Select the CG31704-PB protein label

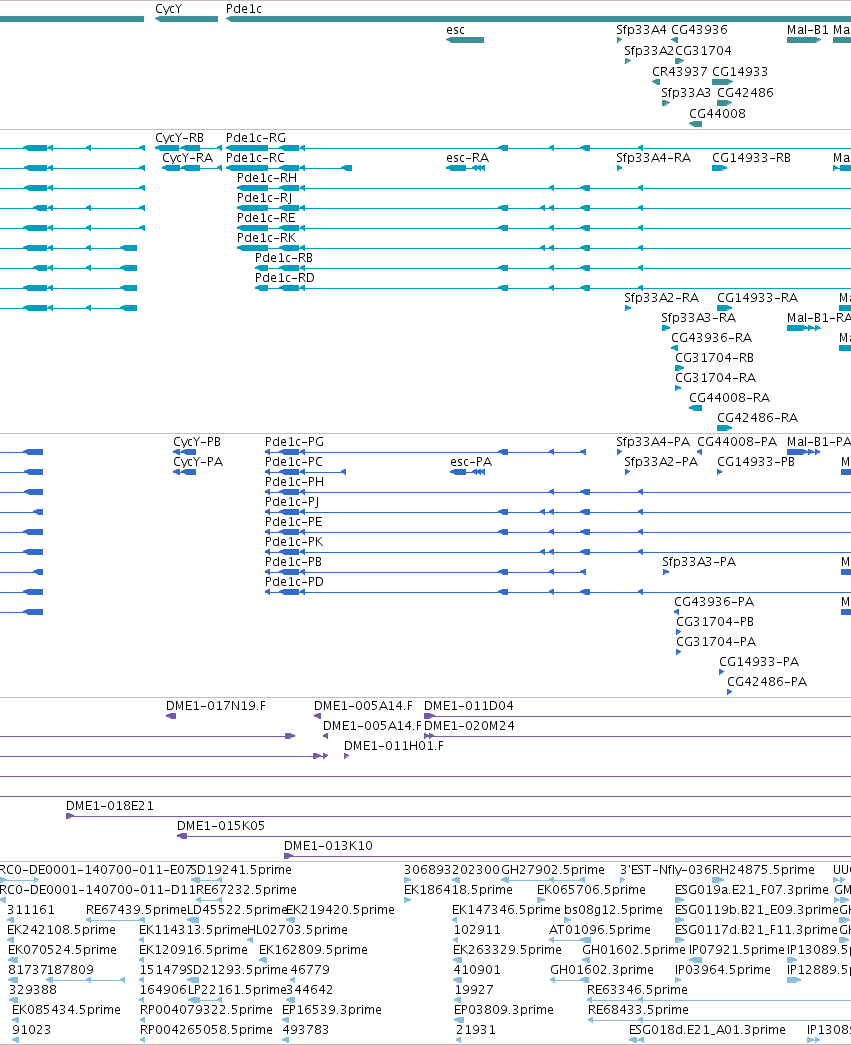(715, 622)
